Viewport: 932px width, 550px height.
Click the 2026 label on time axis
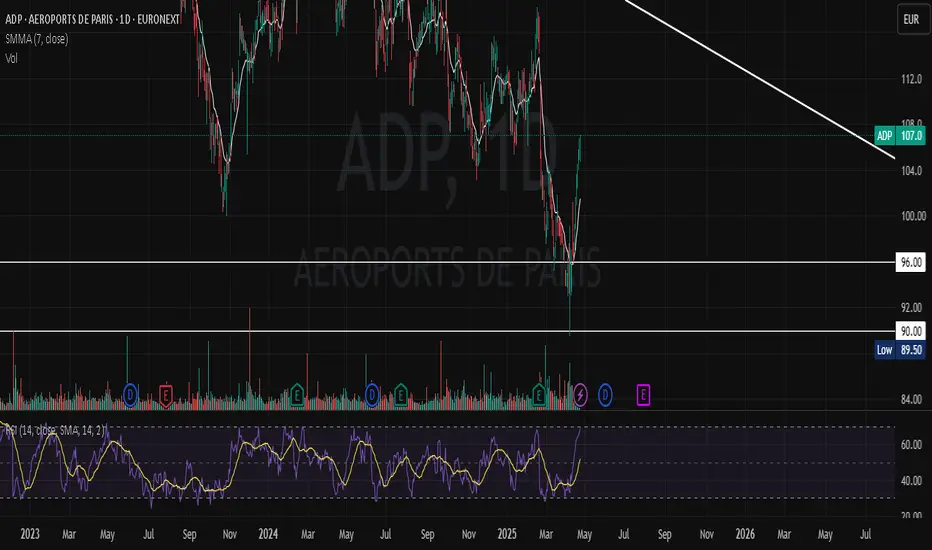pos(745,534)
